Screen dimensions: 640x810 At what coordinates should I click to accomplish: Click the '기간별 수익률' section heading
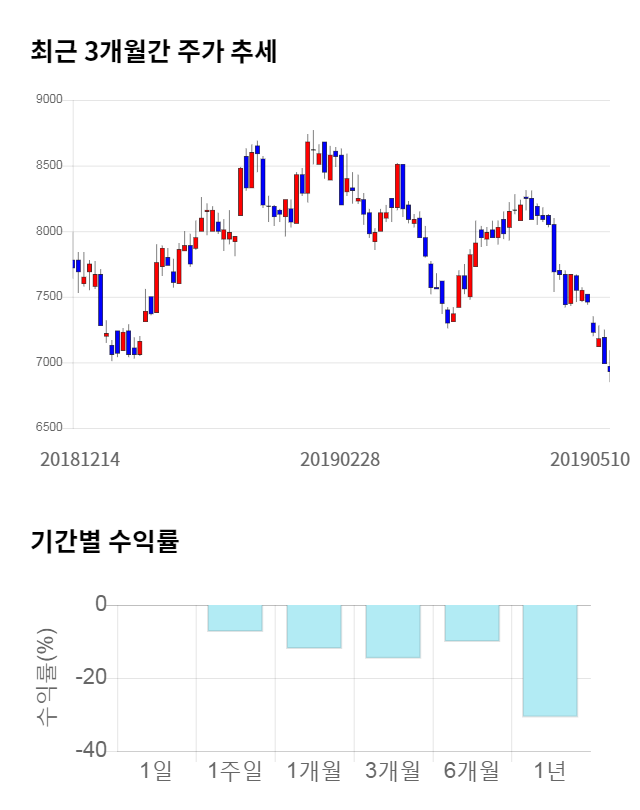tap(104, 542)
